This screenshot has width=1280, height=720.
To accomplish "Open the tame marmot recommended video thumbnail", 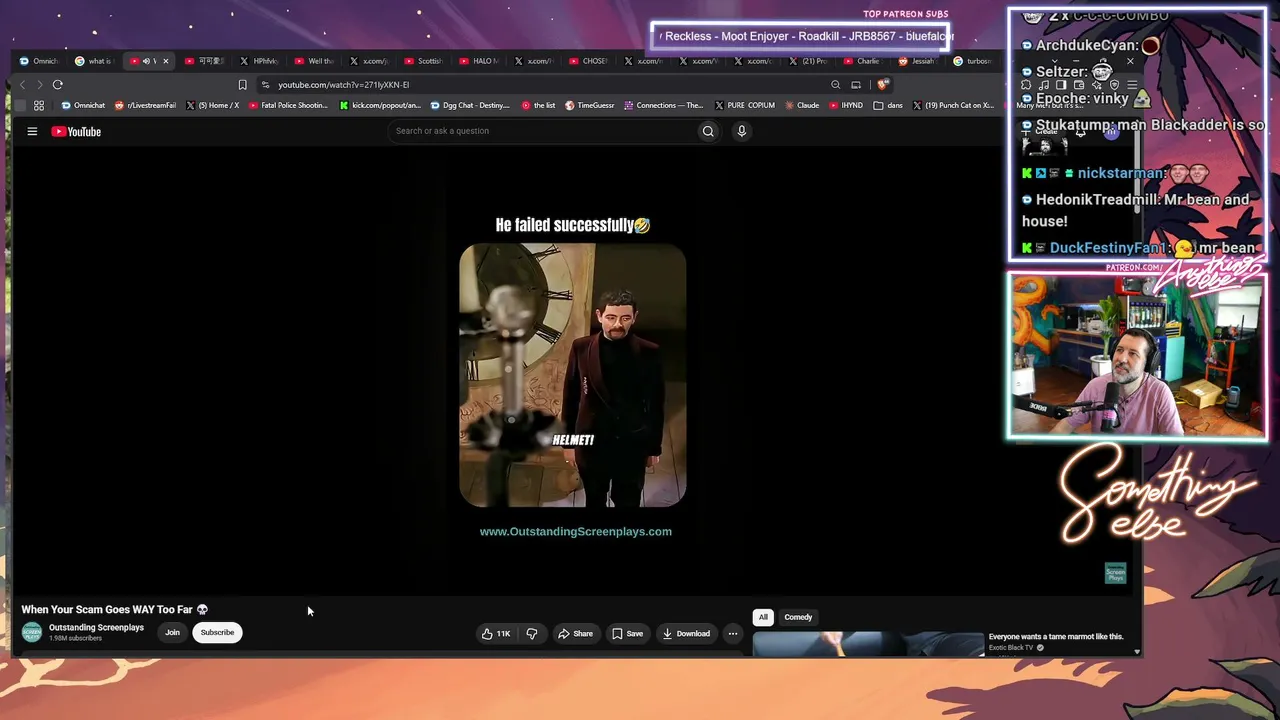I will [868, 645].
